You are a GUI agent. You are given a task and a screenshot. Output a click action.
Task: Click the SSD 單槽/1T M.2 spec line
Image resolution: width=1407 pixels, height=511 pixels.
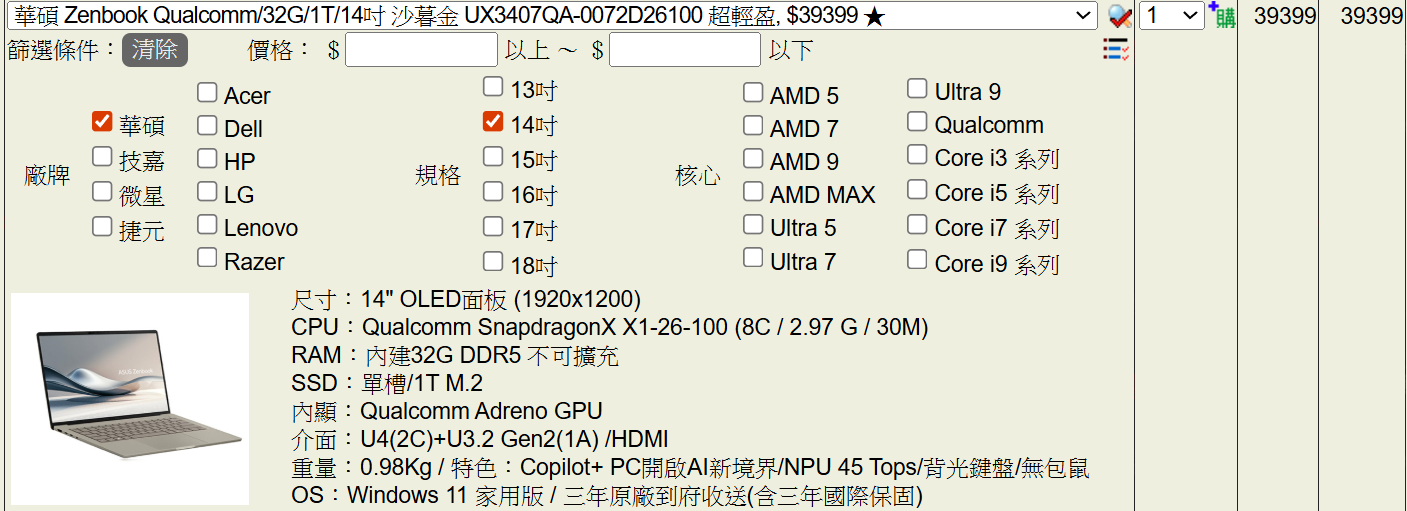(387, 383)
